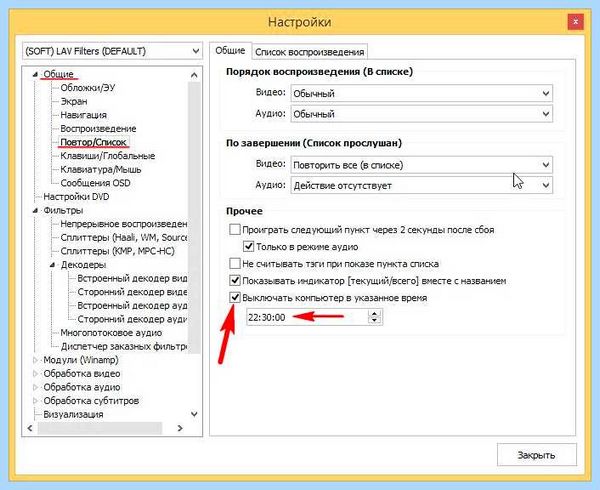The height and width of the screenshot is (490, 600).
Task: Uncheck Показывать индикатор [текущий/всего] checkbox
Action: (235, 280)
